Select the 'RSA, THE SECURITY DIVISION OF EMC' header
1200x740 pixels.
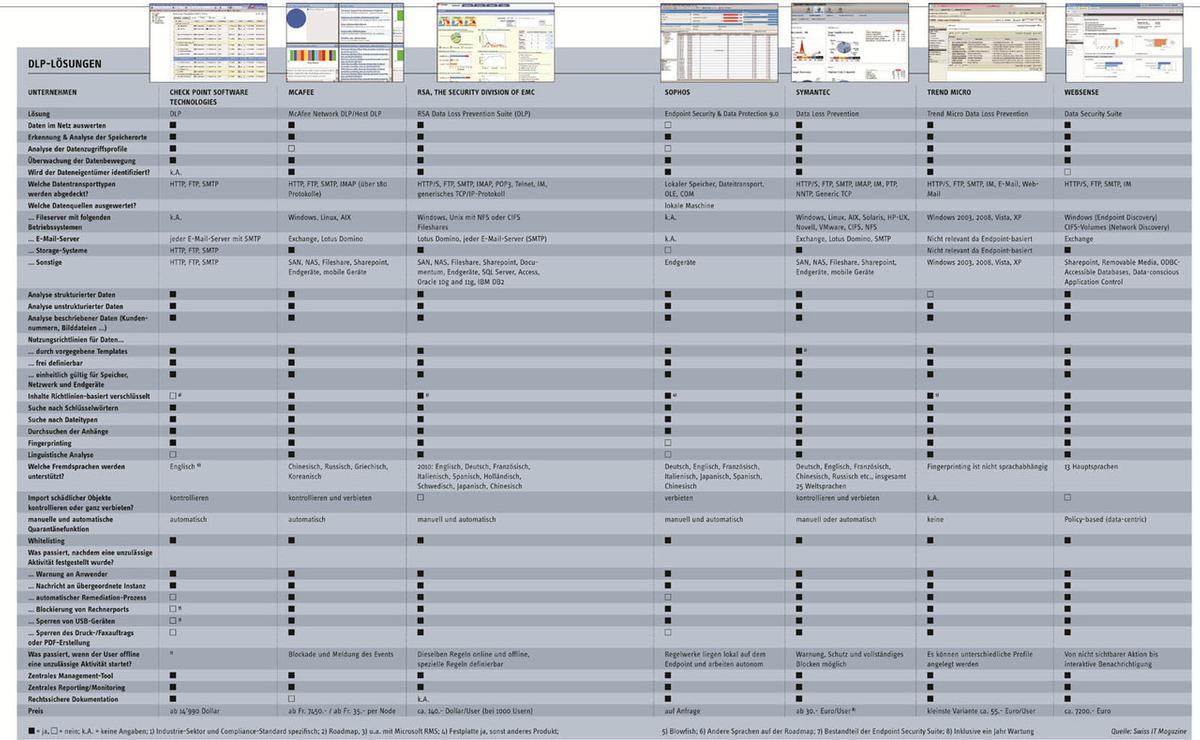pyautogui.click(x=477, y=91)
